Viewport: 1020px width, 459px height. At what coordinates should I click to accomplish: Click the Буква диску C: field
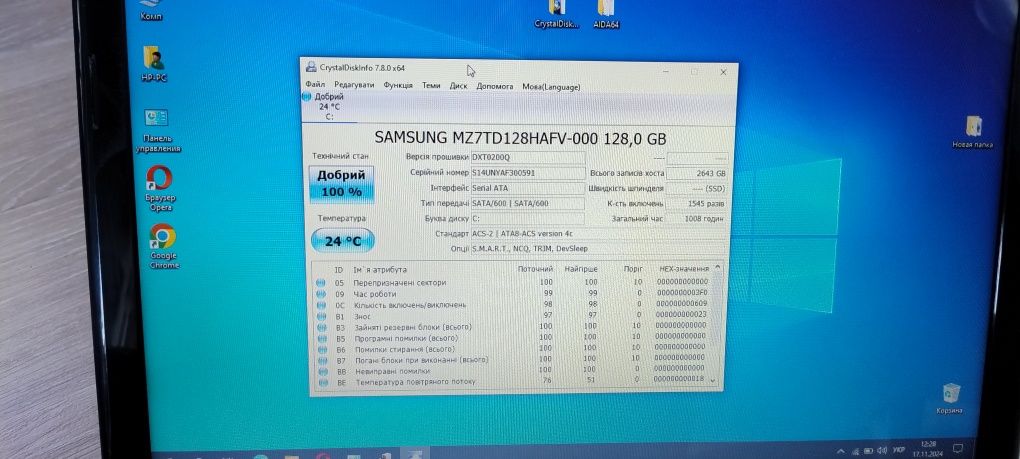[x=528, y=218]
